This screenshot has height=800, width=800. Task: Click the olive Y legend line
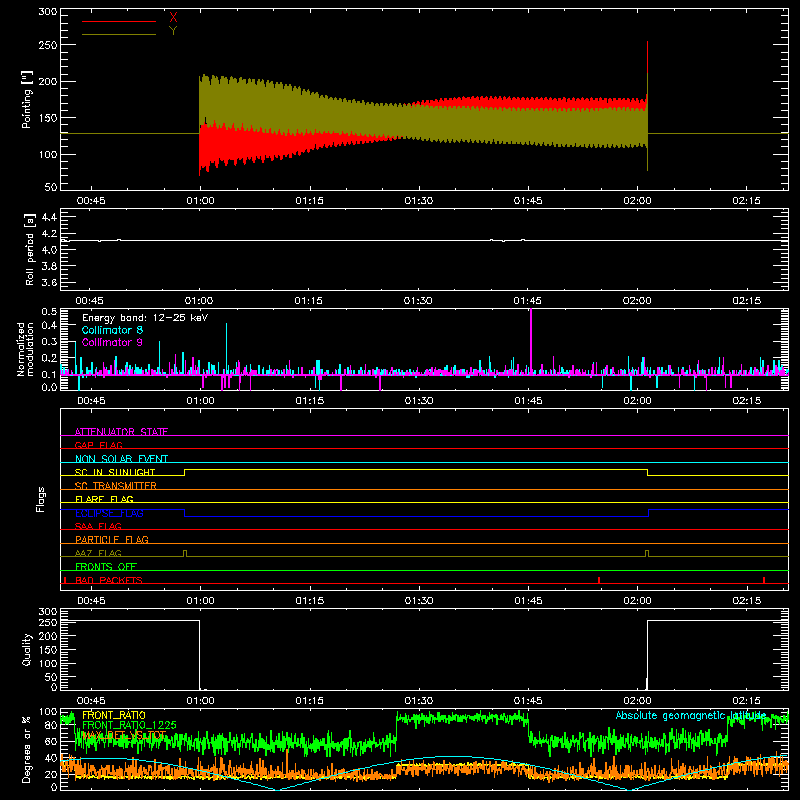point(119,34)
